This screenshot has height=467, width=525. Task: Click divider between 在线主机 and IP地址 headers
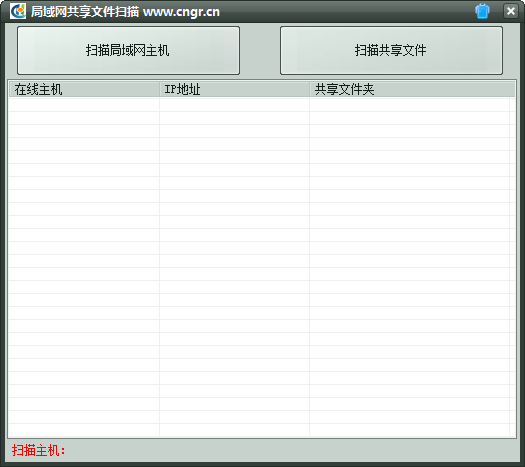click(160, 89)
